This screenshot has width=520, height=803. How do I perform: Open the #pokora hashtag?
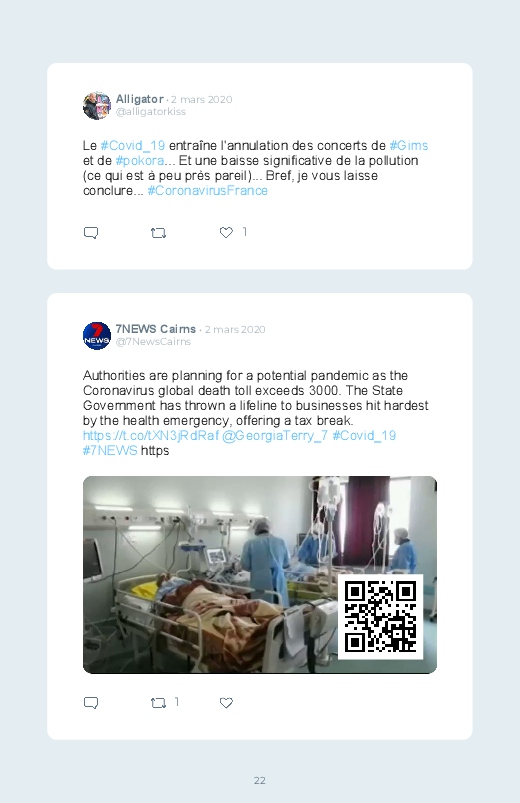point(140,161)
